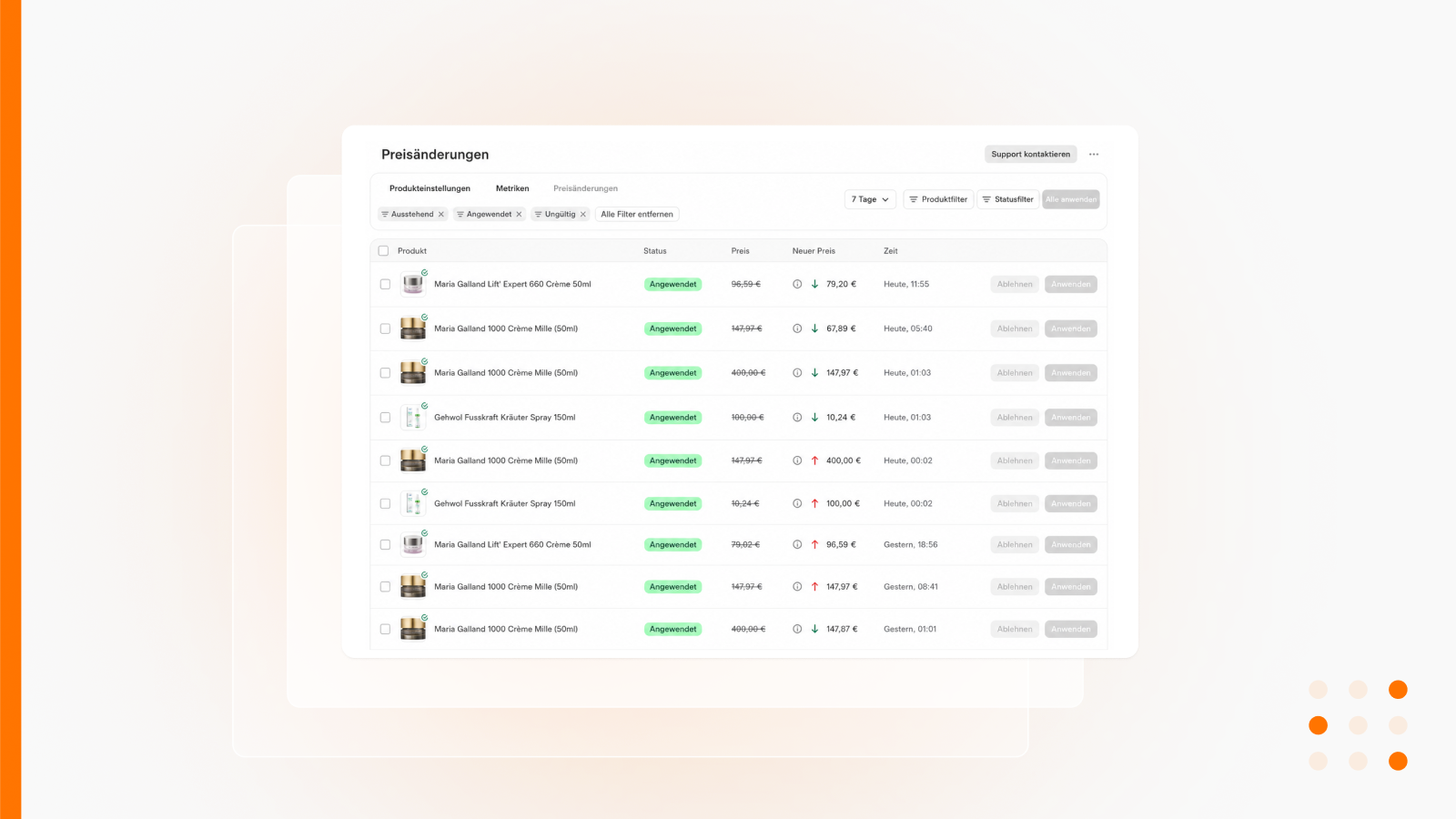The height and width of the screenshot is (819, 1456).
Task: Click the Preis column header
Action: tap(741, 251)
